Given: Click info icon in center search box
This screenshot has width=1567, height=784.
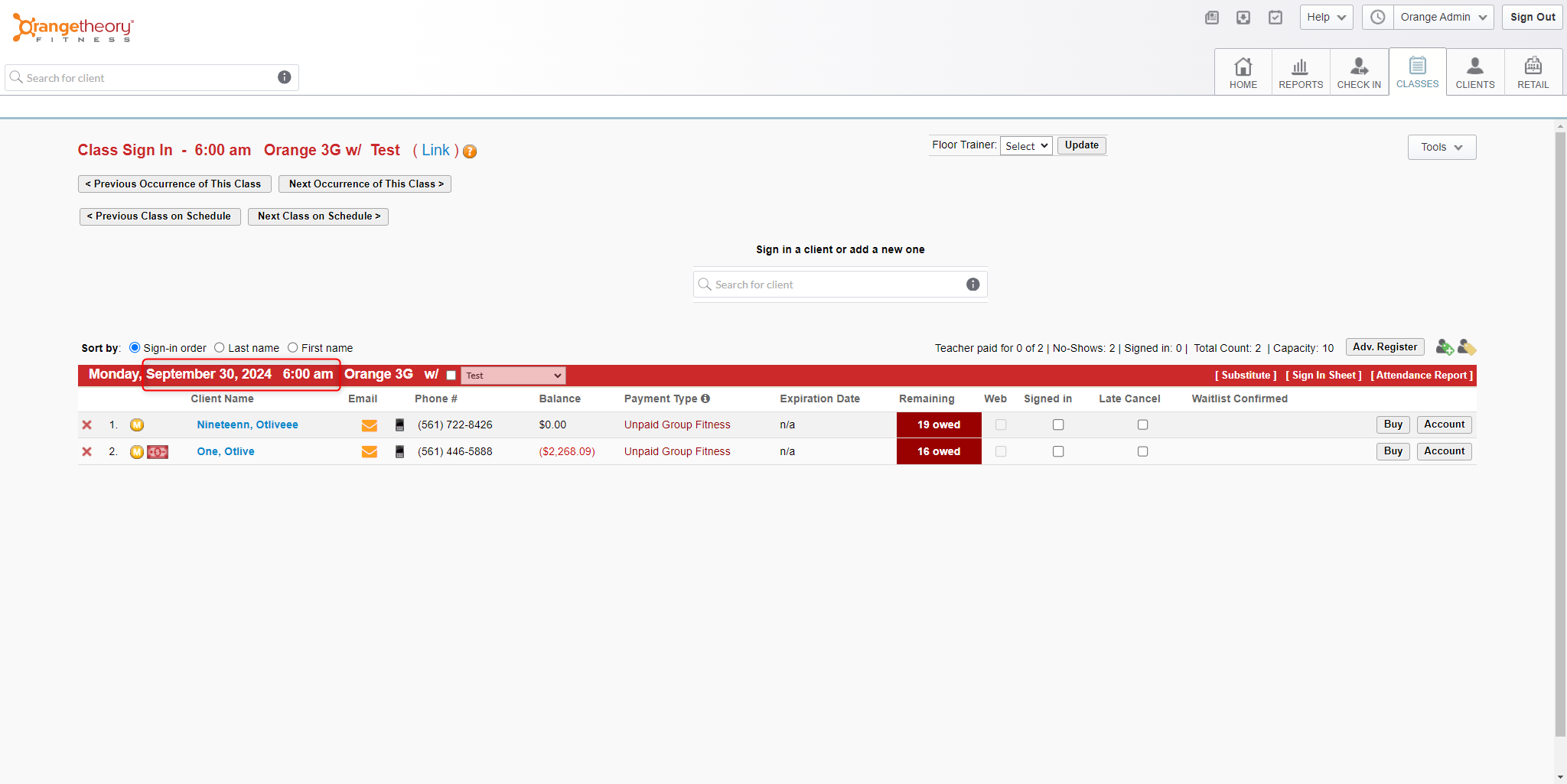Looking at the screenshot, I should pos(972,284).
